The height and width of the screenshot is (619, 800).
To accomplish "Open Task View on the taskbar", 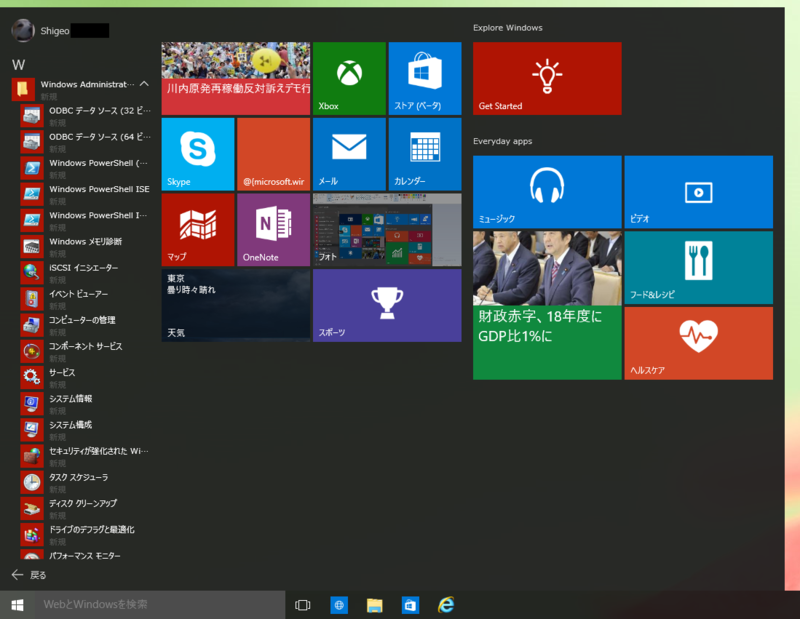I will (x=303, y=605).
